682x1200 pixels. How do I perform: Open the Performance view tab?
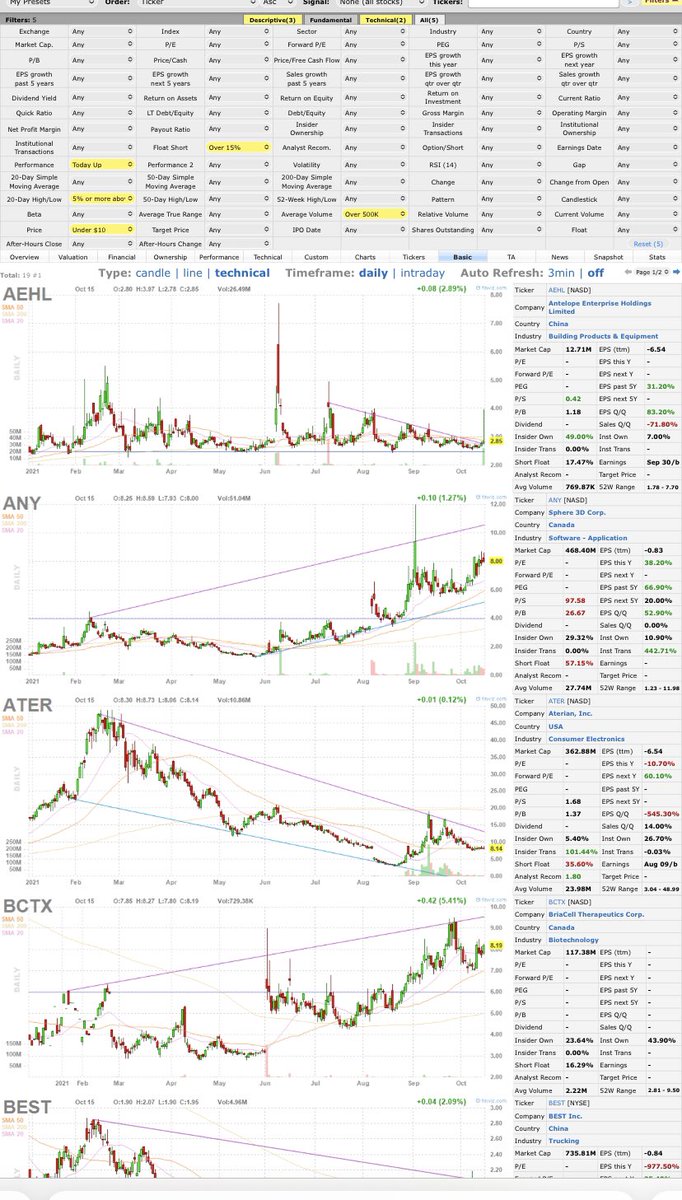[x=219, y=257]
